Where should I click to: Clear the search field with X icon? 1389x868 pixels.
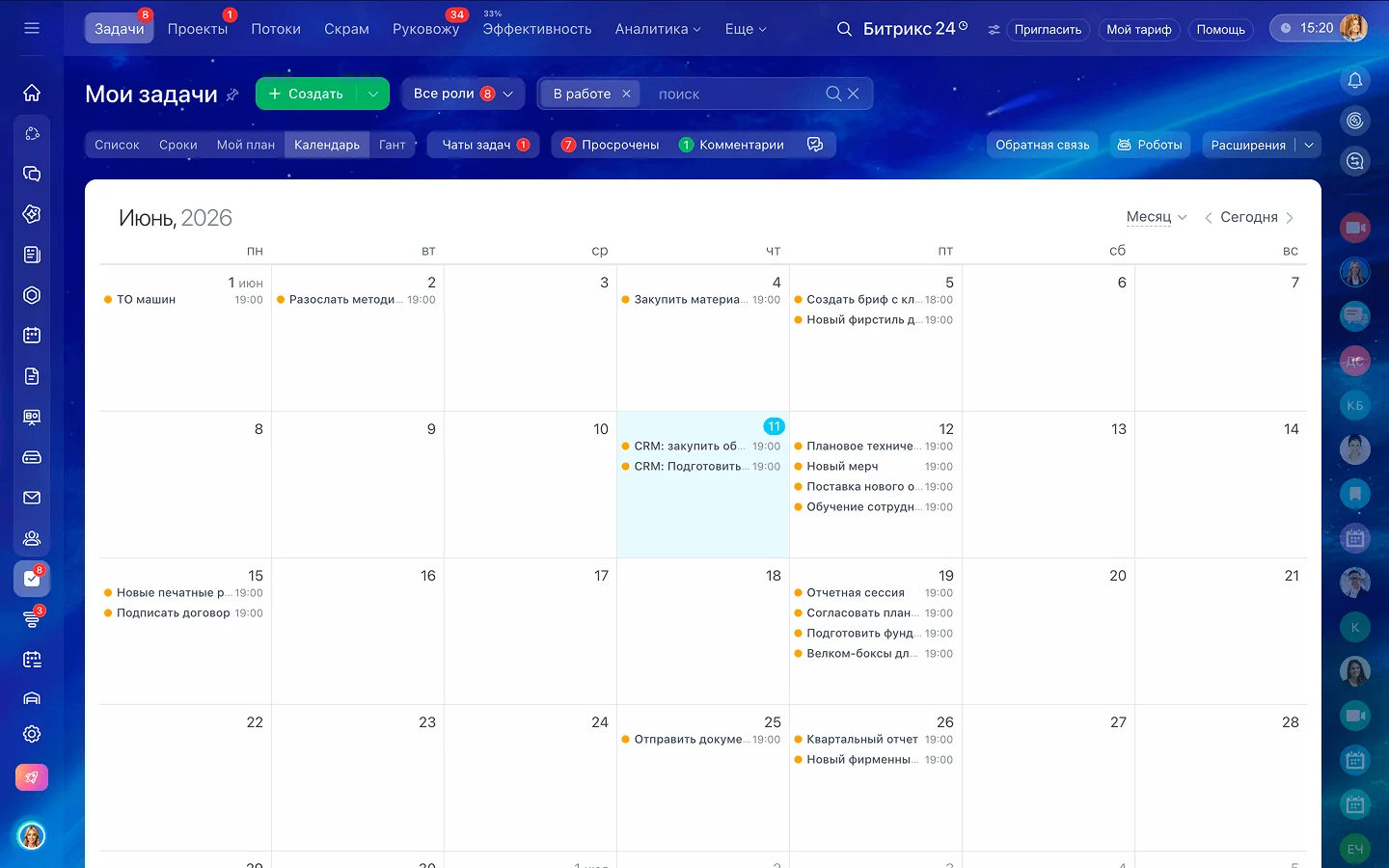[853, 94]
